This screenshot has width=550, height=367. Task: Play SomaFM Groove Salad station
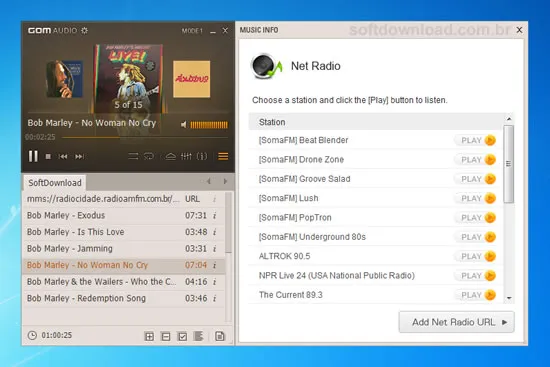click(x=475, y=179)
